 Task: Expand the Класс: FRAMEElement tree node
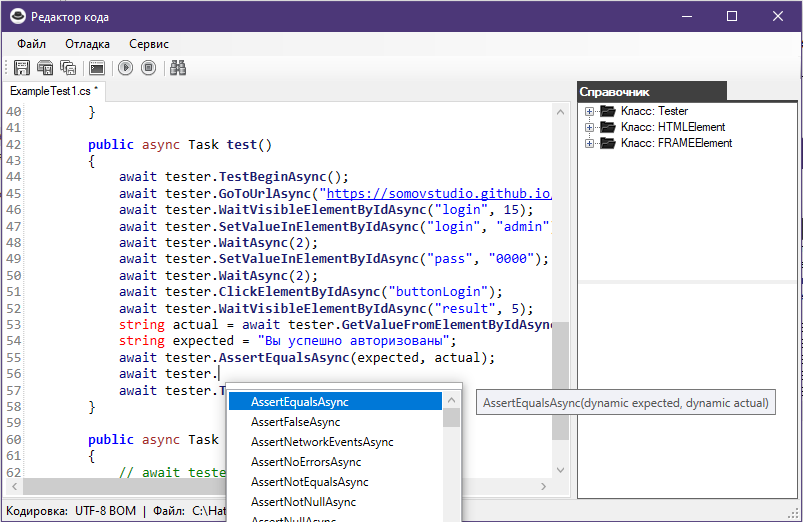click(x=590, y=143)
